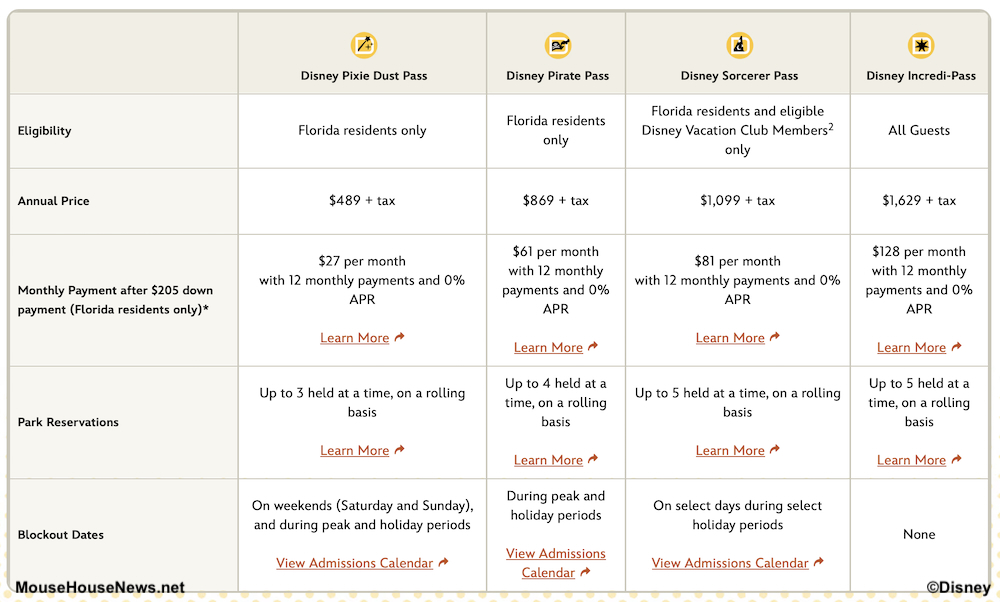Open Learn More under Pirate Pass park reservations
1000x602 pixels.
tap(548, 460)
